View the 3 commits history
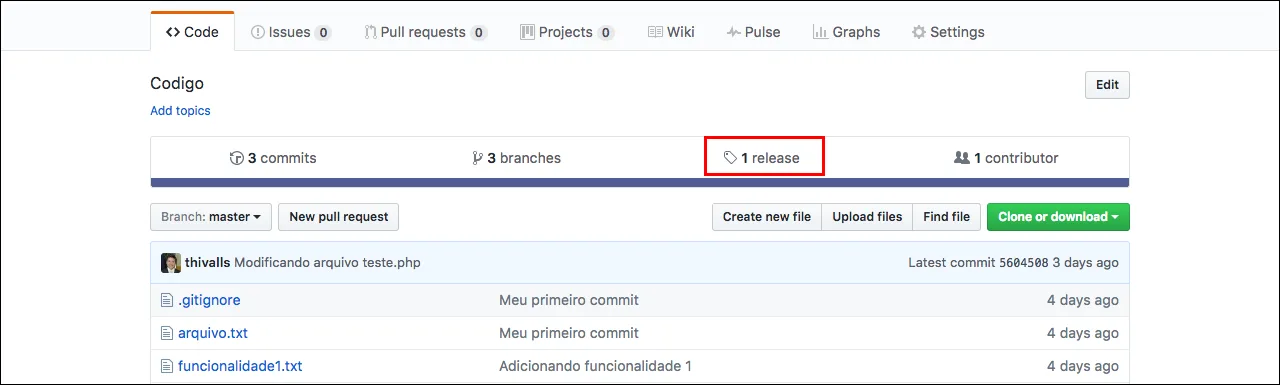Image resolution: width=1280 pixels, height=385 pixels. tap(273, 158)
